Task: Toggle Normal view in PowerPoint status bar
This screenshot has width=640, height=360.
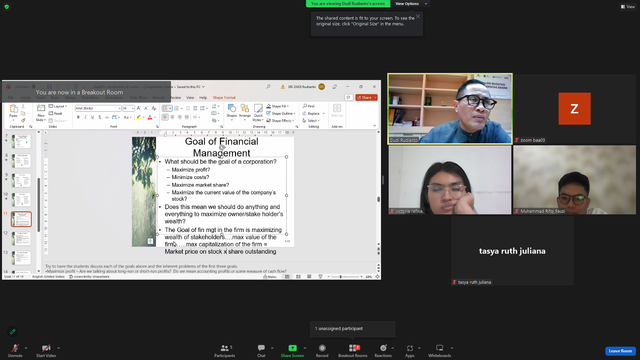Action: click(287, 277)
